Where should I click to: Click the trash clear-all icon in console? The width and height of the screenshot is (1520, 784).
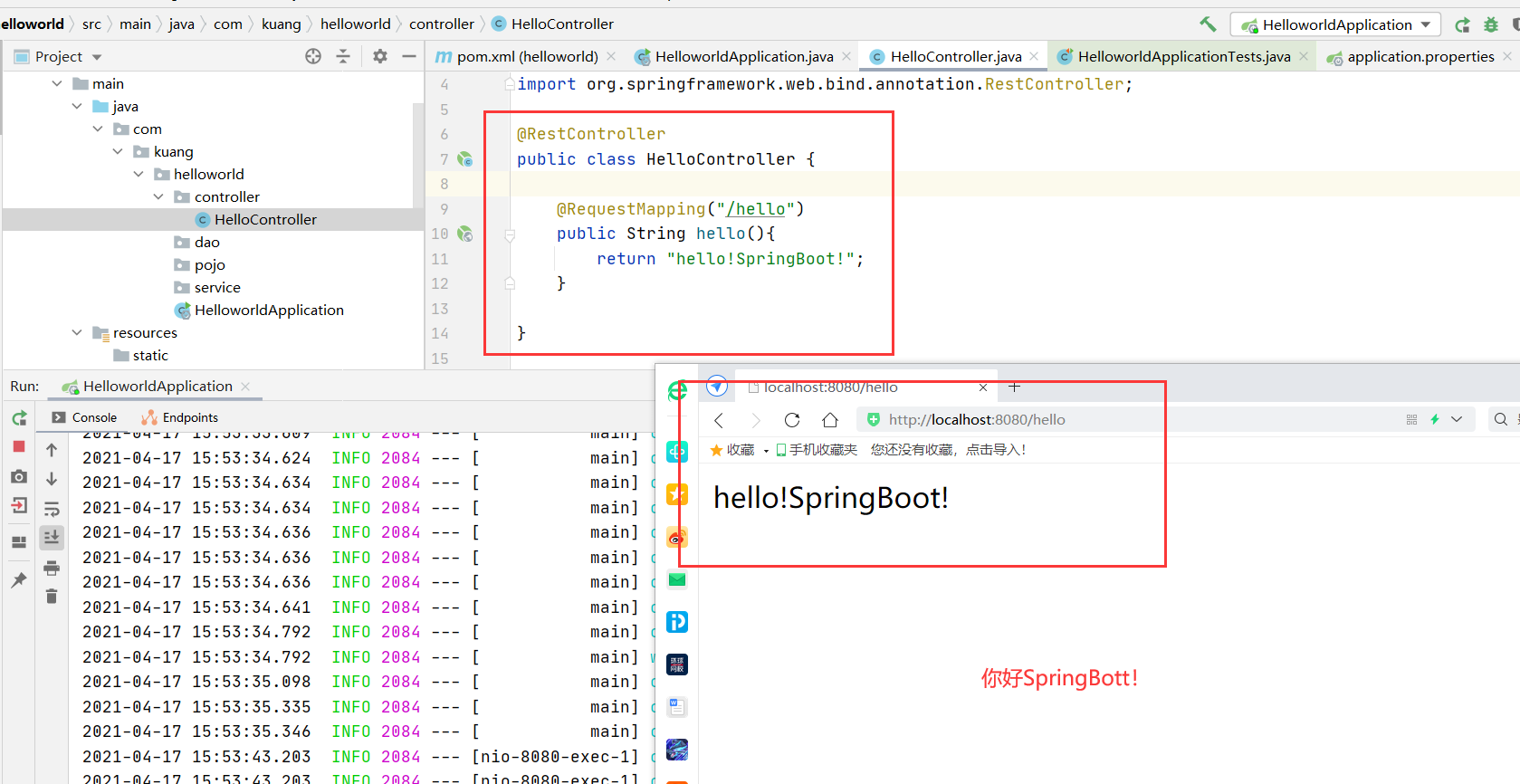click(52, 596)
